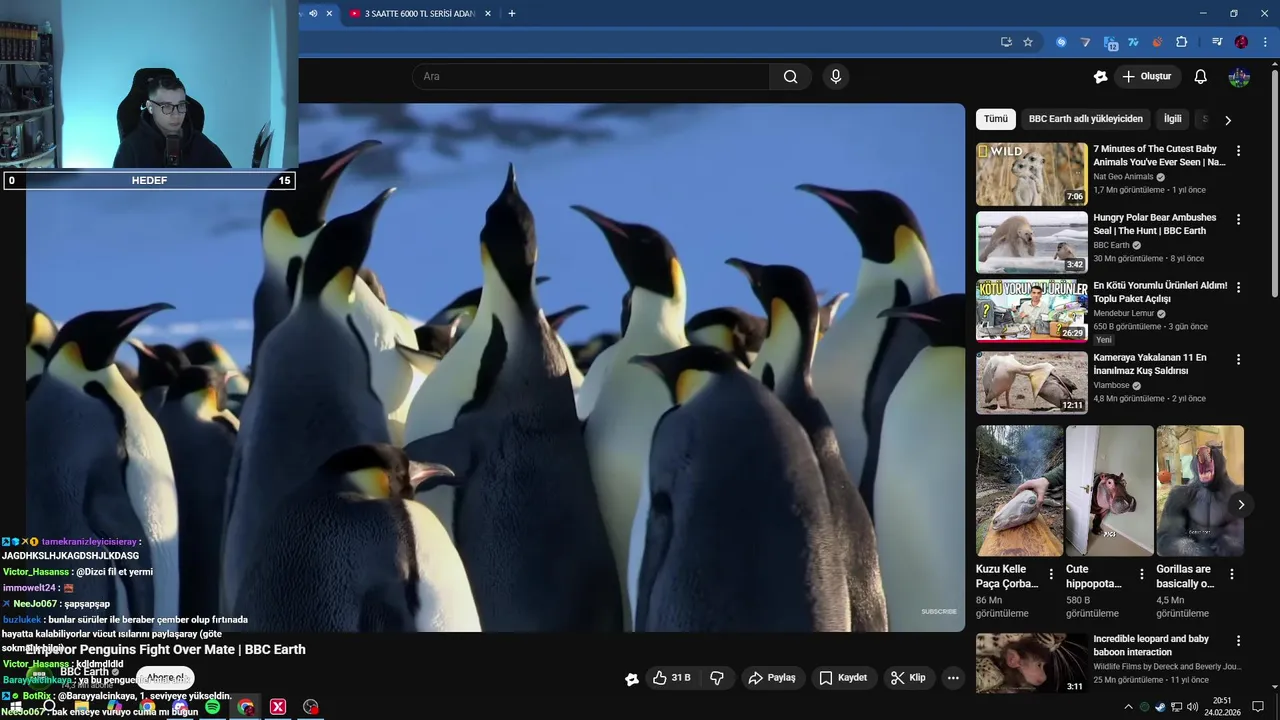Open the volume control in system tray

click(1192, 707)
